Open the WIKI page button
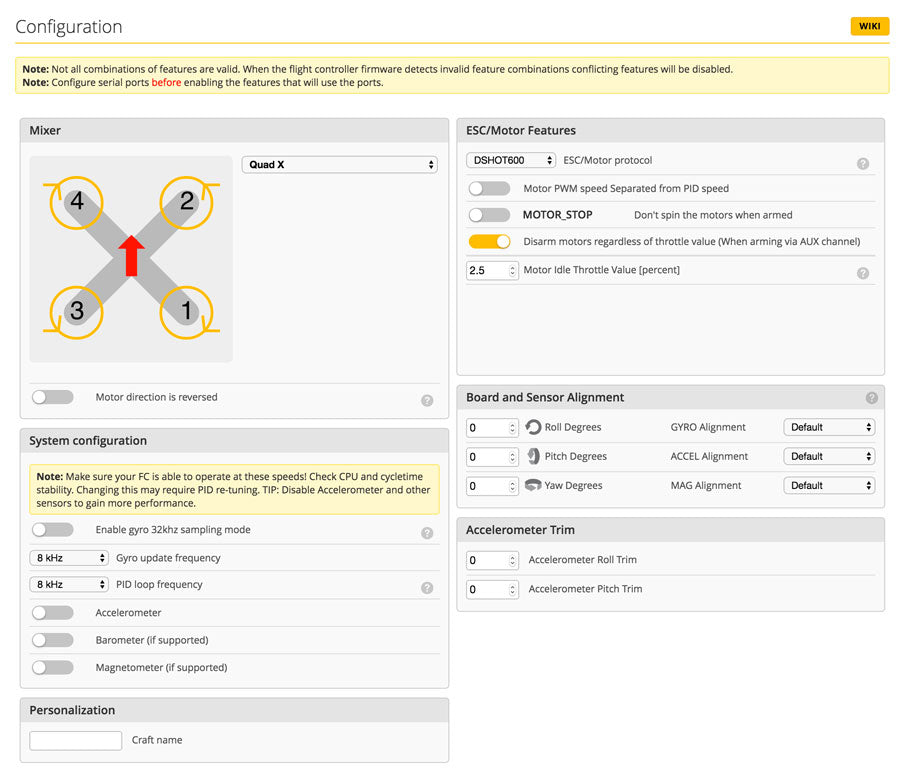Viewport: 900px width, 768px height. pos(870,26)
